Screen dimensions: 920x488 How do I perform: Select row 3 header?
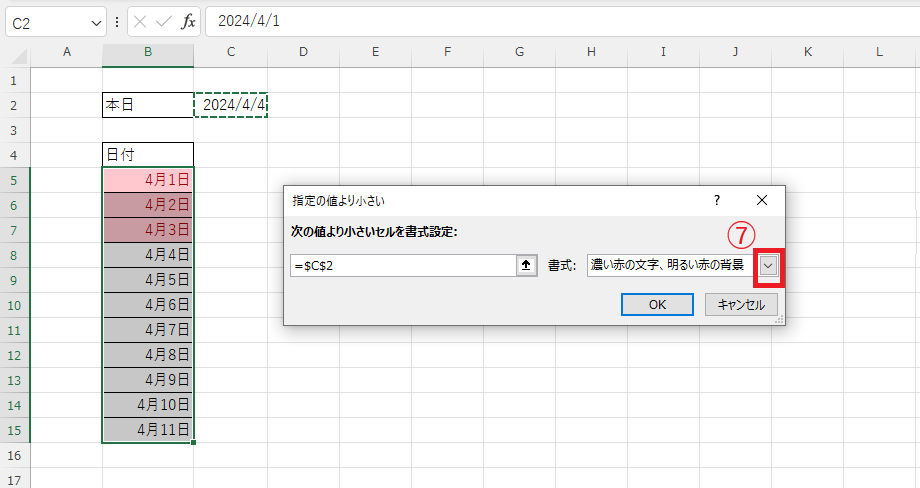click(x=15, y=130)
